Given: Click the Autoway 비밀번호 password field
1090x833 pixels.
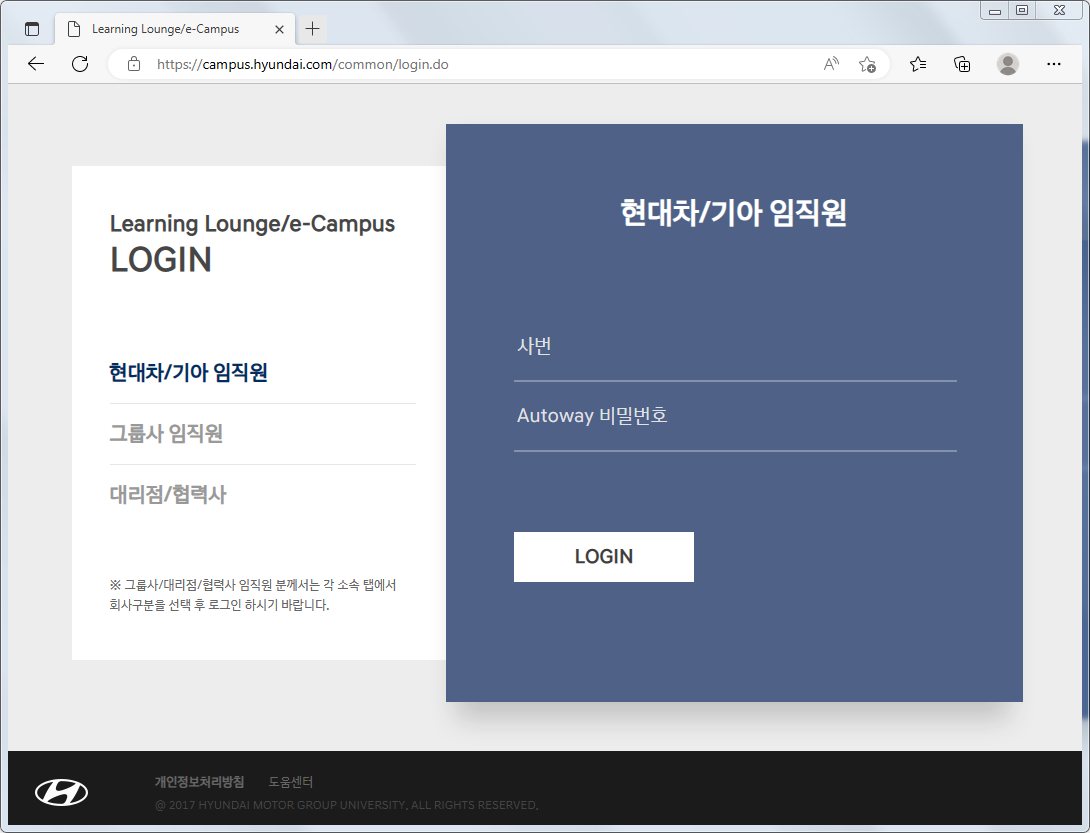Looking at the screenshot, I should pyautogui.click(x=735, y=416).
